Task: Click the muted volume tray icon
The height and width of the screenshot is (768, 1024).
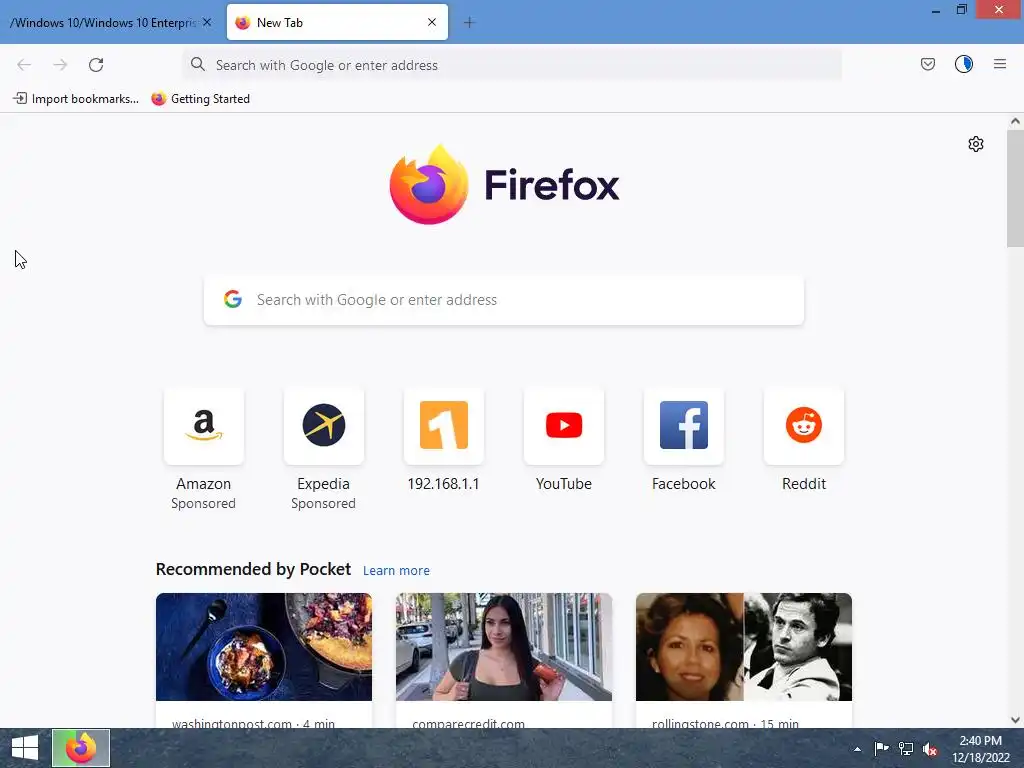Action: tap(930, 749)
